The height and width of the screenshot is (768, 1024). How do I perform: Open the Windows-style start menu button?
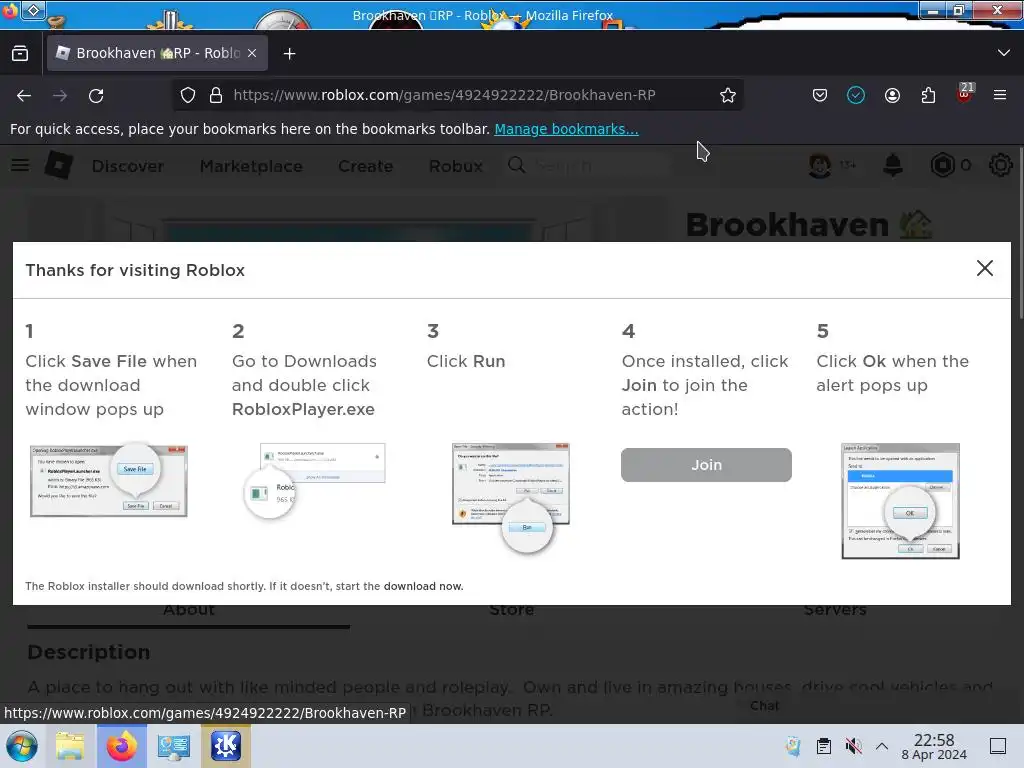coord(22,746)
